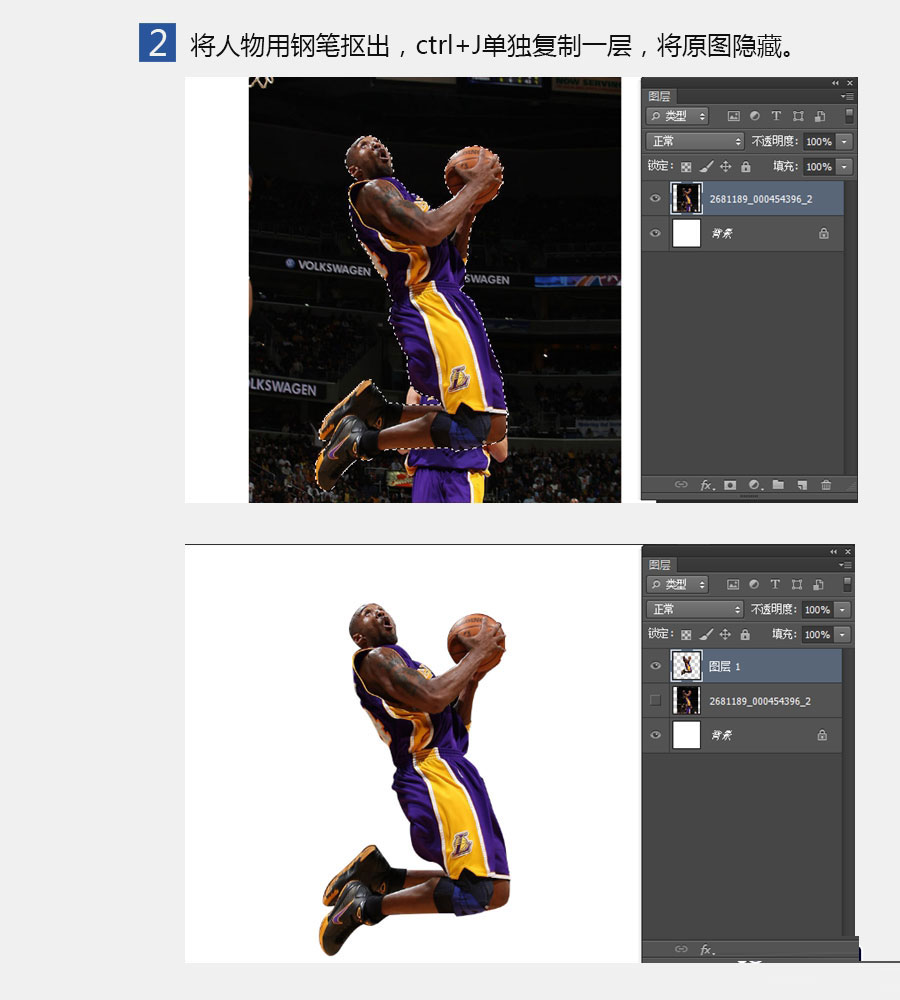The height and width of the screenshot is (1000, 900).
Task: Open the 正常 blend mode dropdown in the upper panel
Action: [x=695, y=141]
